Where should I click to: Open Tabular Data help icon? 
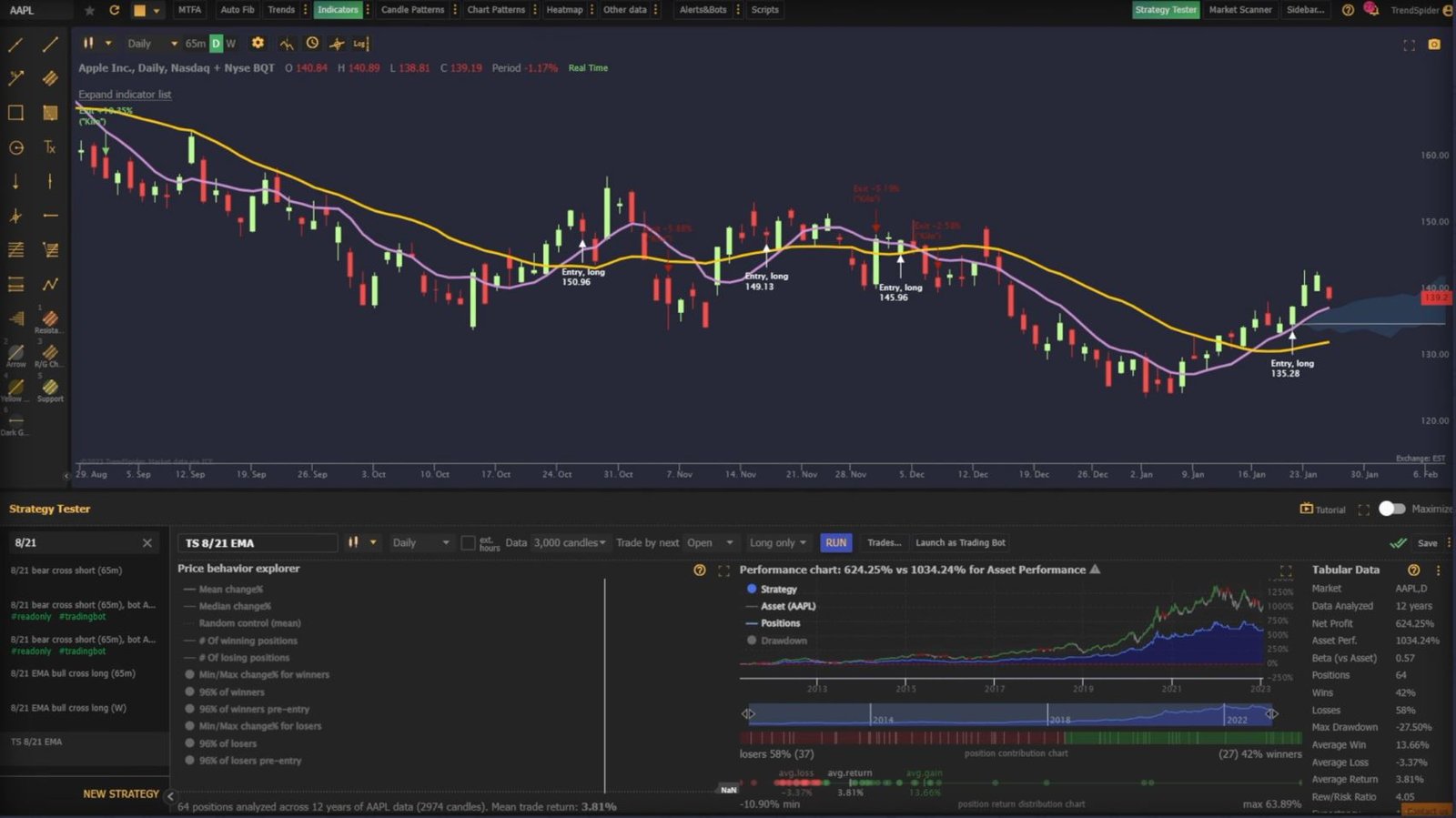click(1413, 571)
